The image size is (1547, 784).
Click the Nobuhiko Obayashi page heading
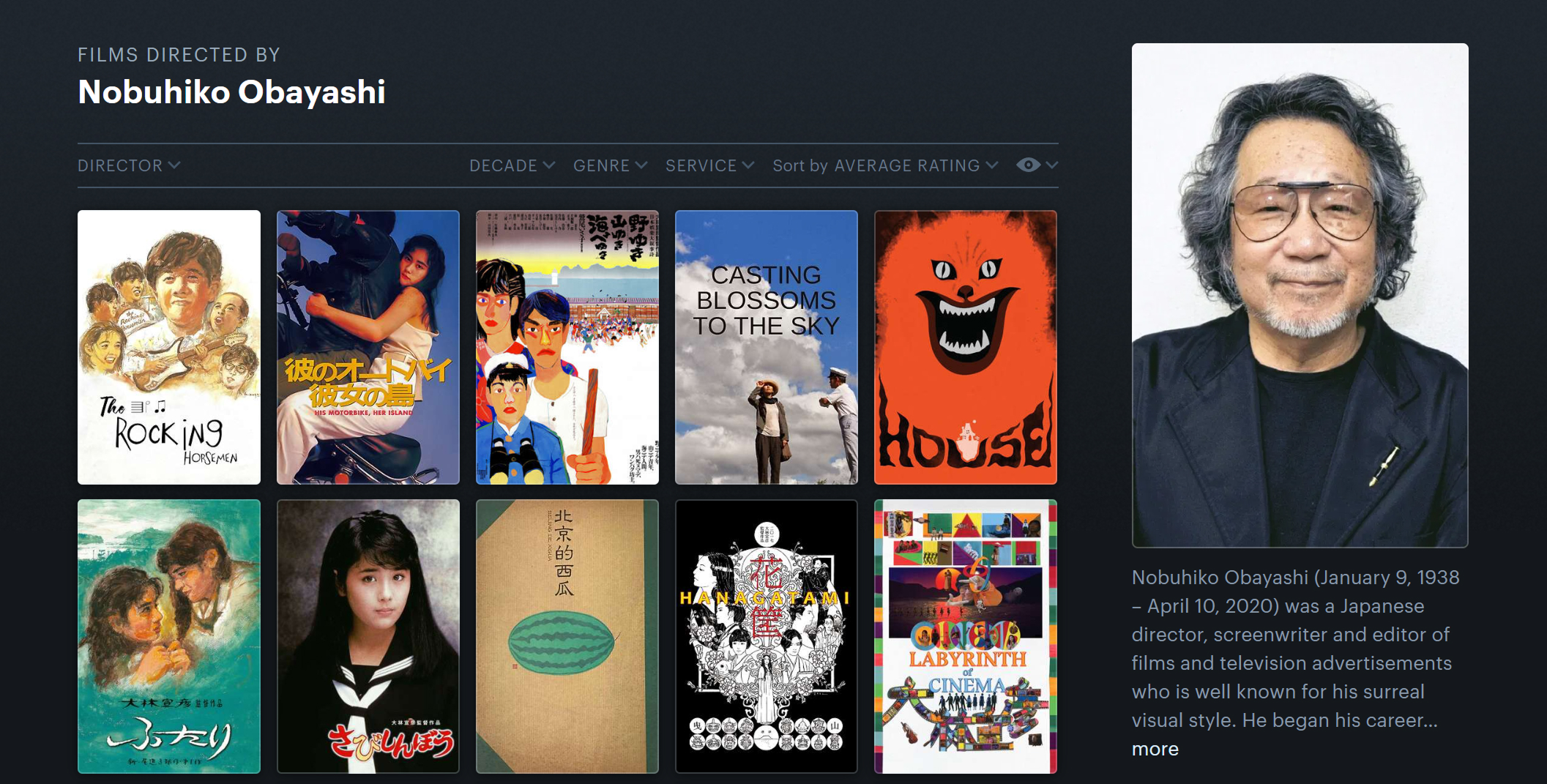tap(231, 92)
